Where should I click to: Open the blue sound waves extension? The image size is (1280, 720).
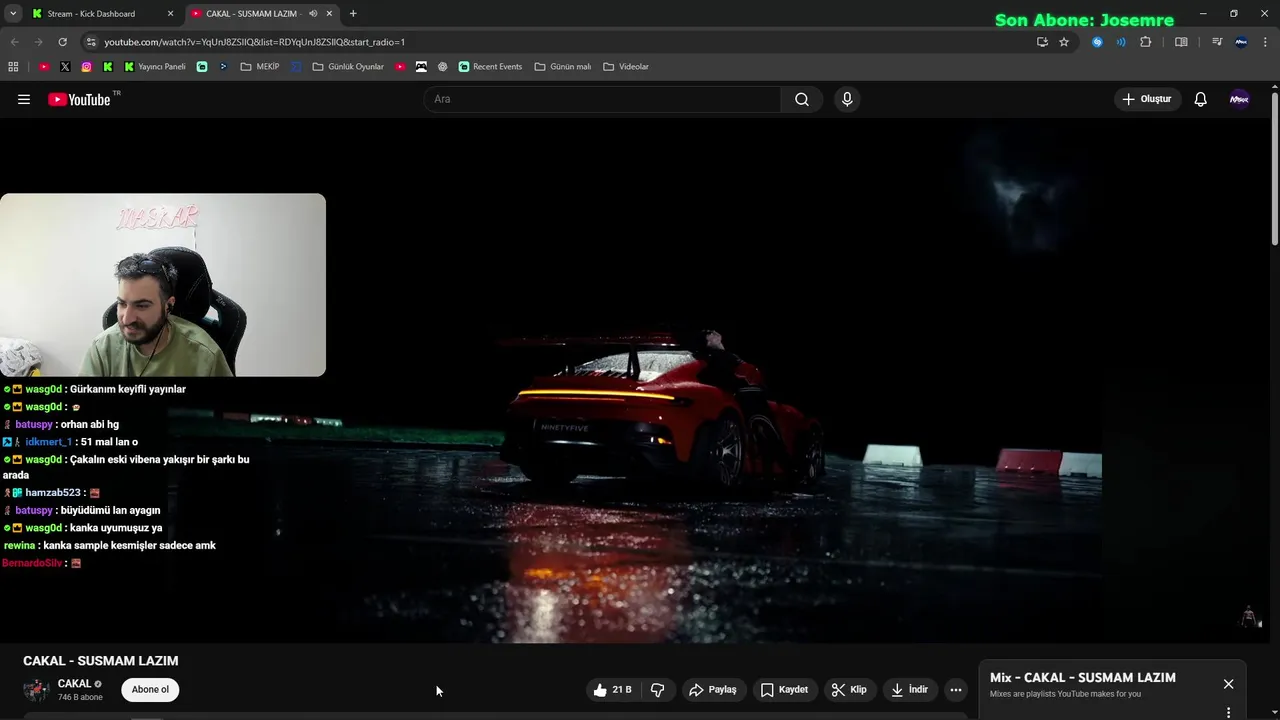coord(1121,42)
